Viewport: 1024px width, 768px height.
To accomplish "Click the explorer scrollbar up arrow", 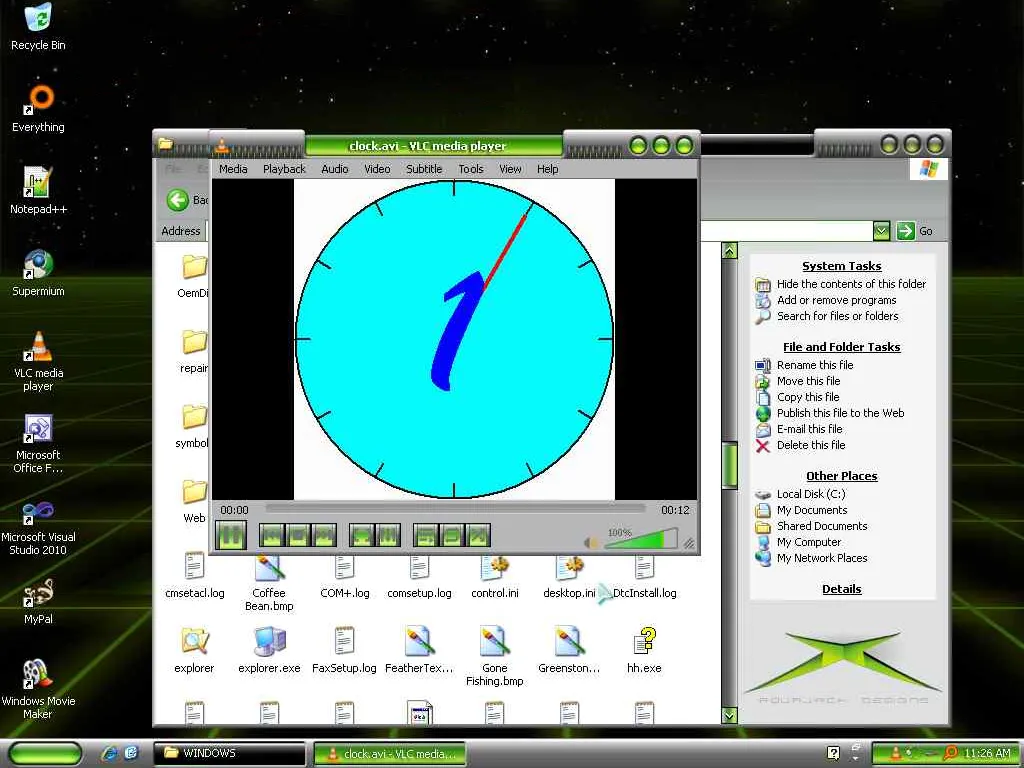I will (x=729, y=250).
